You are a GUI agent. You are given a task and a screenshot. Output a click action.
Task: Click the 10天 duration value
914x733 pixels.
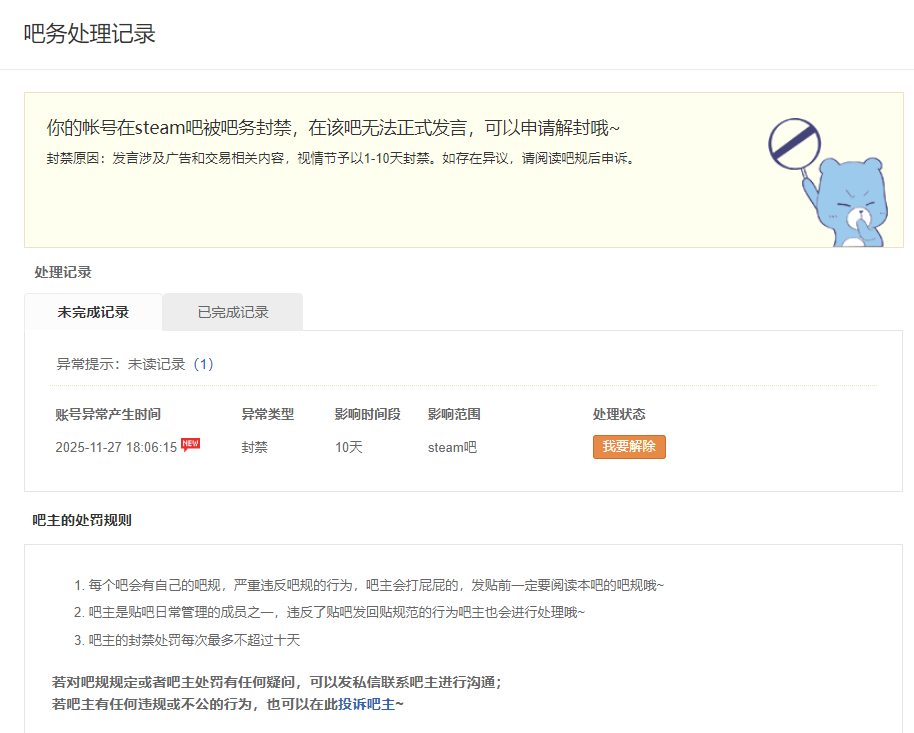tap(349, 447)
